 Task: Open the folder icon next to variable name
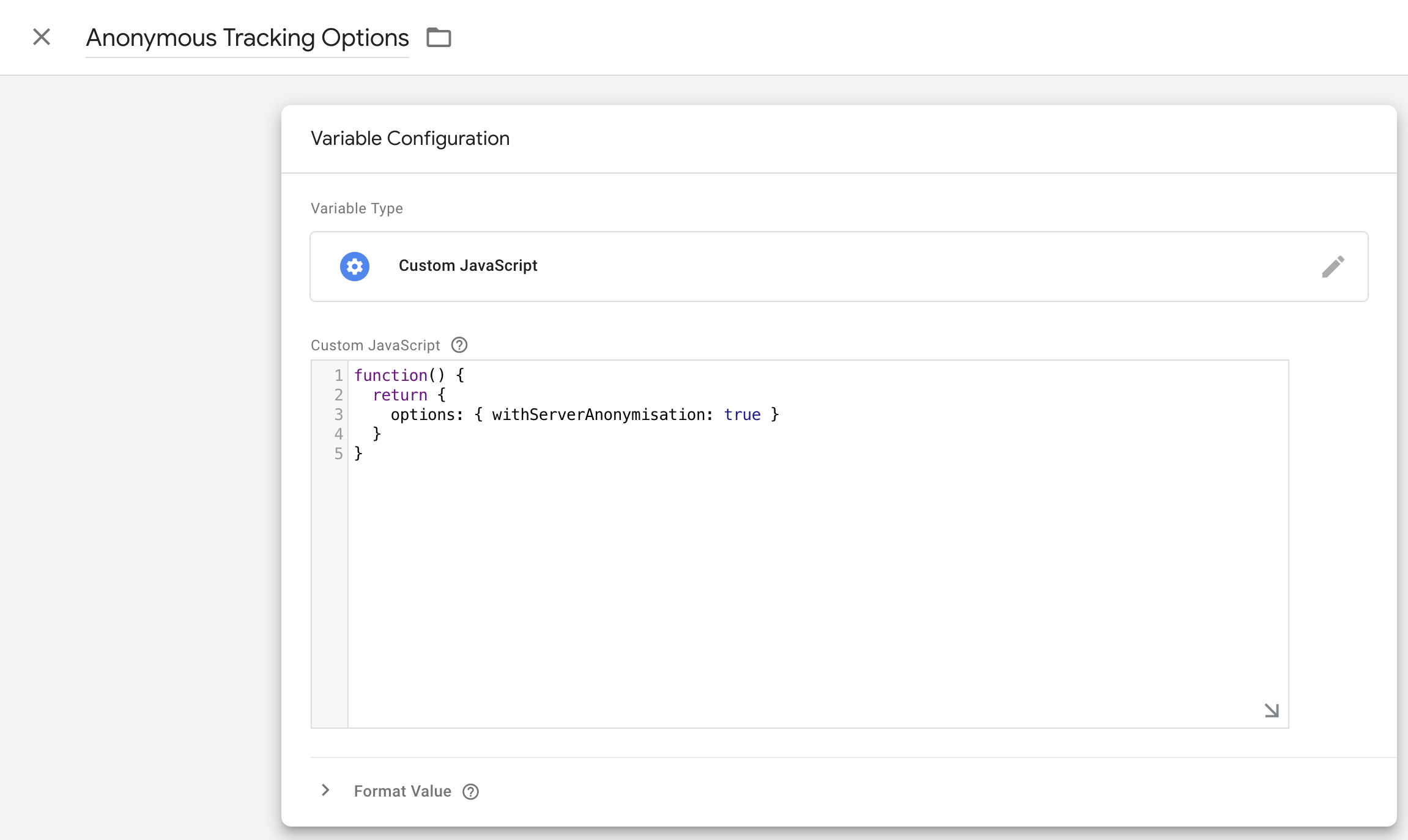tap(439, 37)
